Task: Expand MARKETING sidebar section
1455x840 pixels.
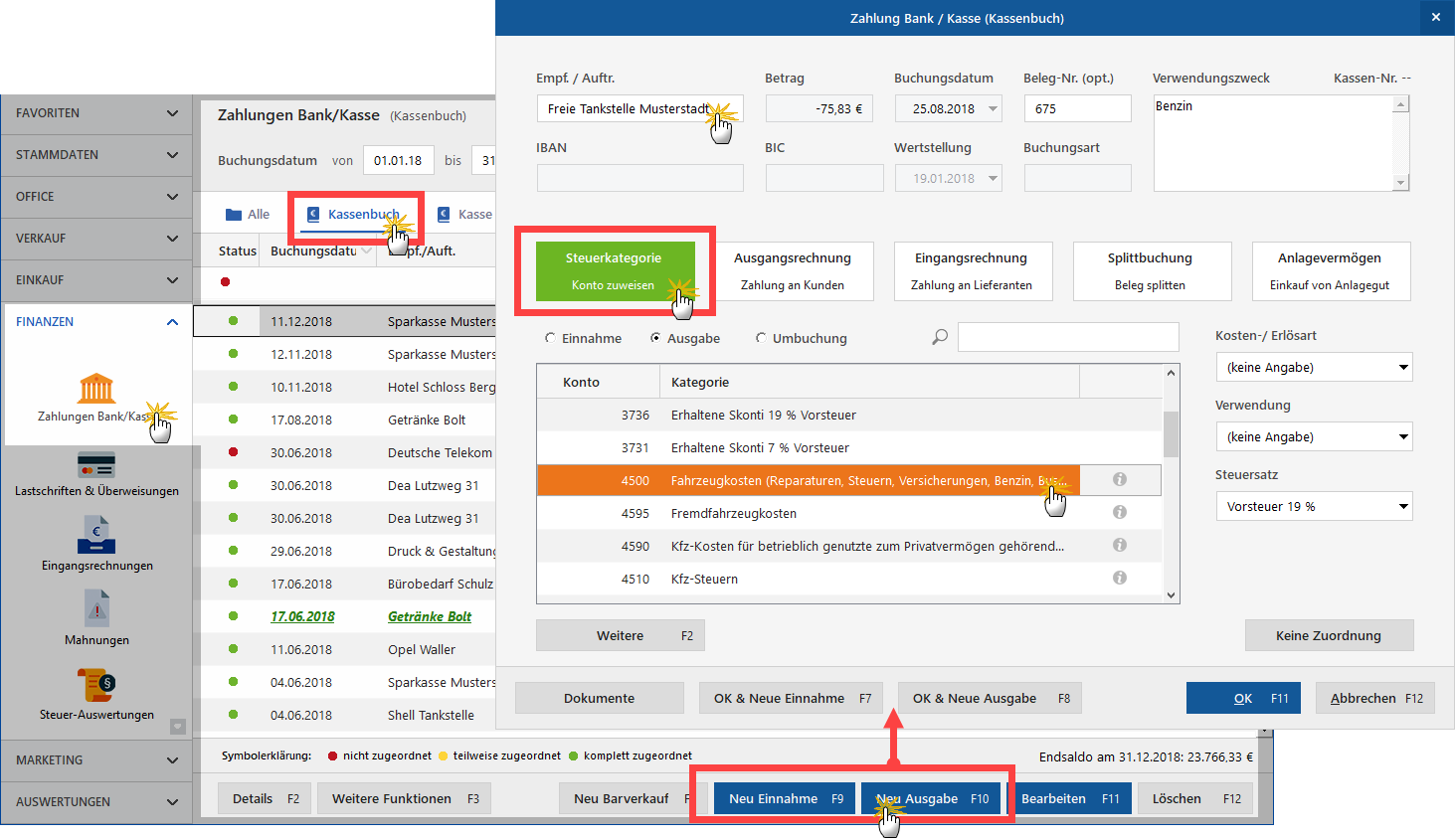Action: click(96, 760)
